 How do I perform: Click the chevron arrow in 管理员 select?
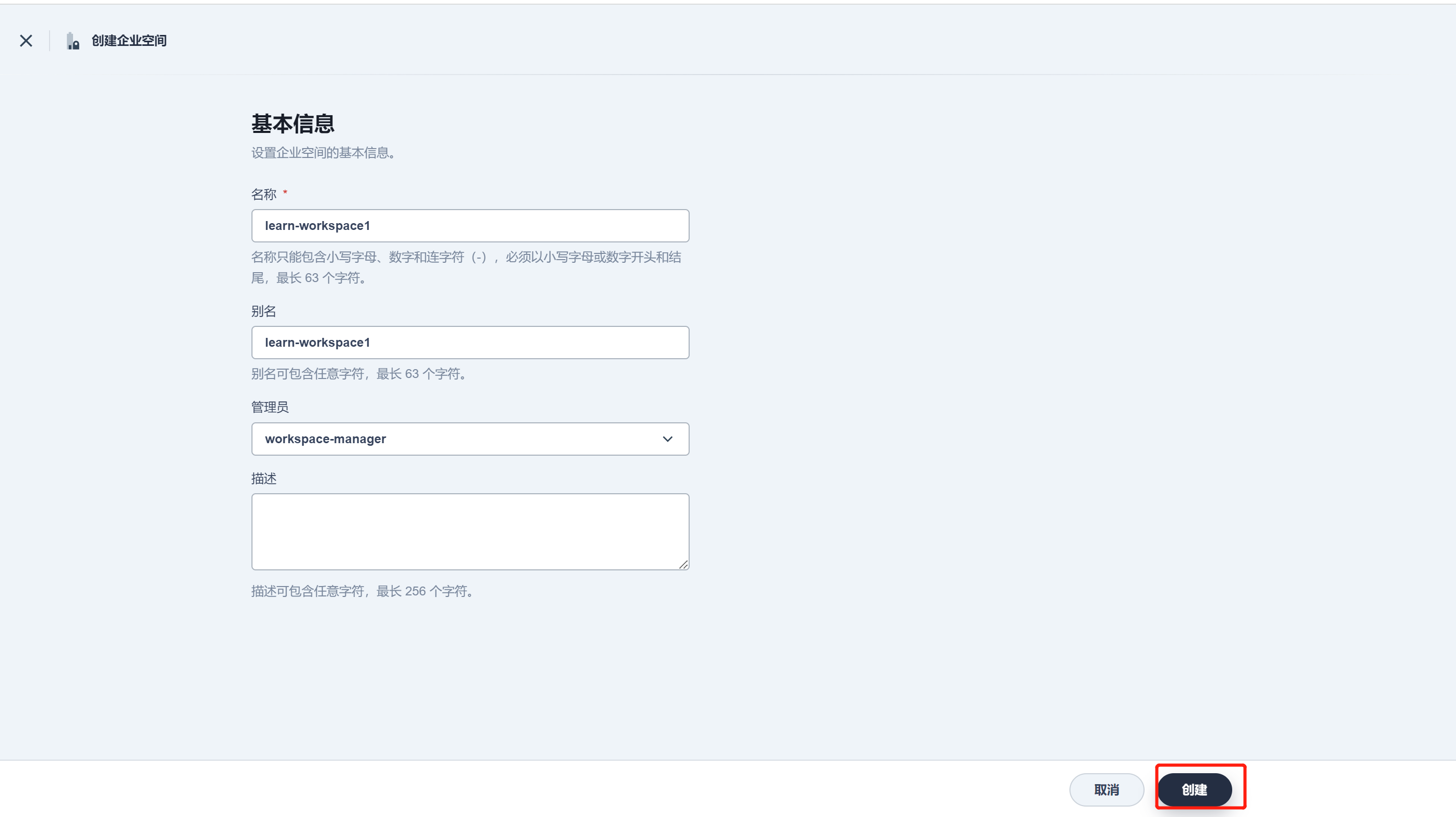(x=668, y=439)
